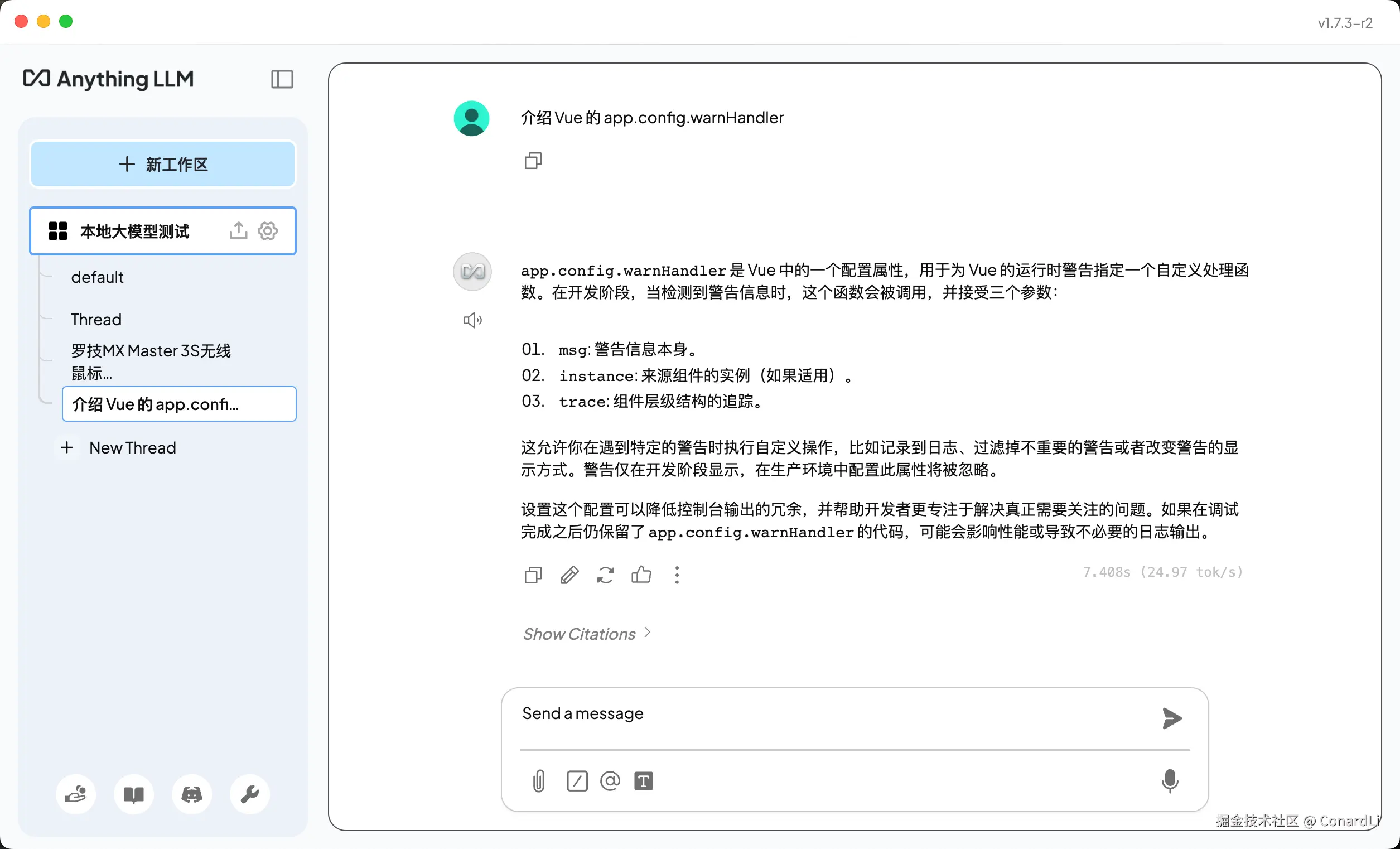Open the settings wrench icon at sidebar bottom
The height and width of the screenshot is (849, 1400).
pos(249,794)
